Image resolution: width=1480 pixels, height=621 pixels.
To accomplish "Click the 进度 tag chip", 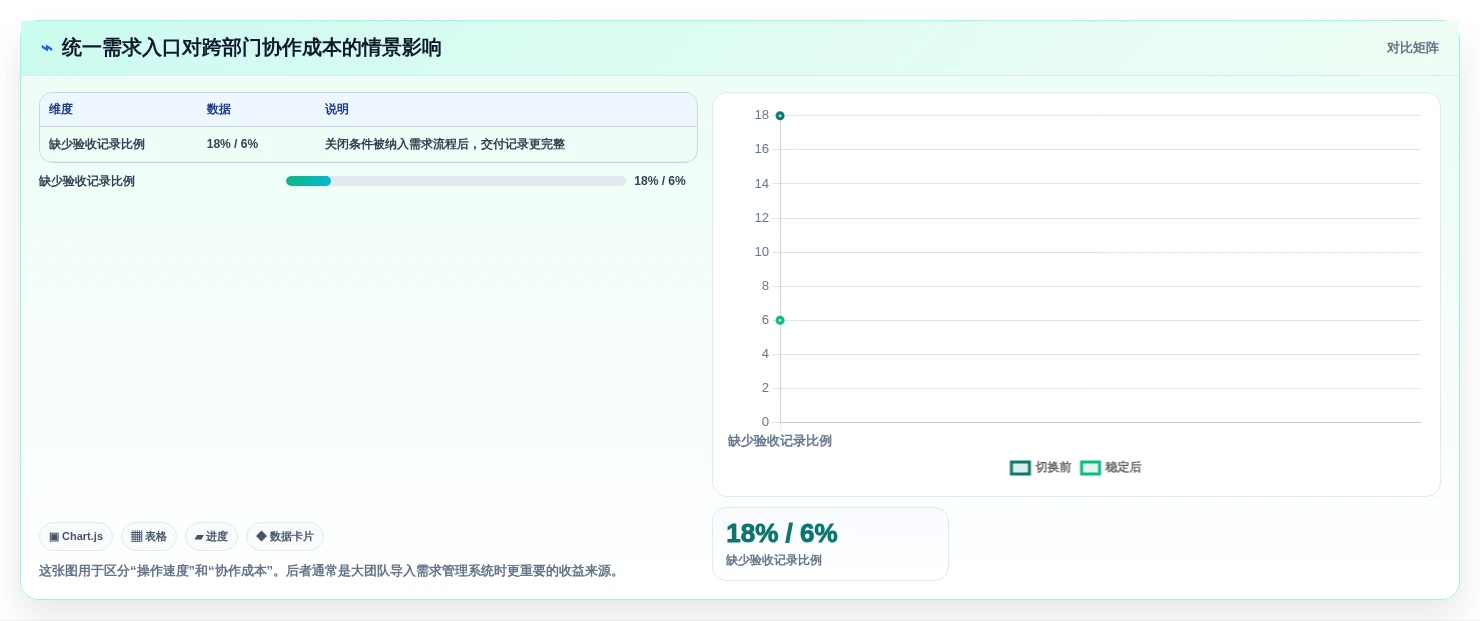I will pyautogui.click(x=211, y=537).
